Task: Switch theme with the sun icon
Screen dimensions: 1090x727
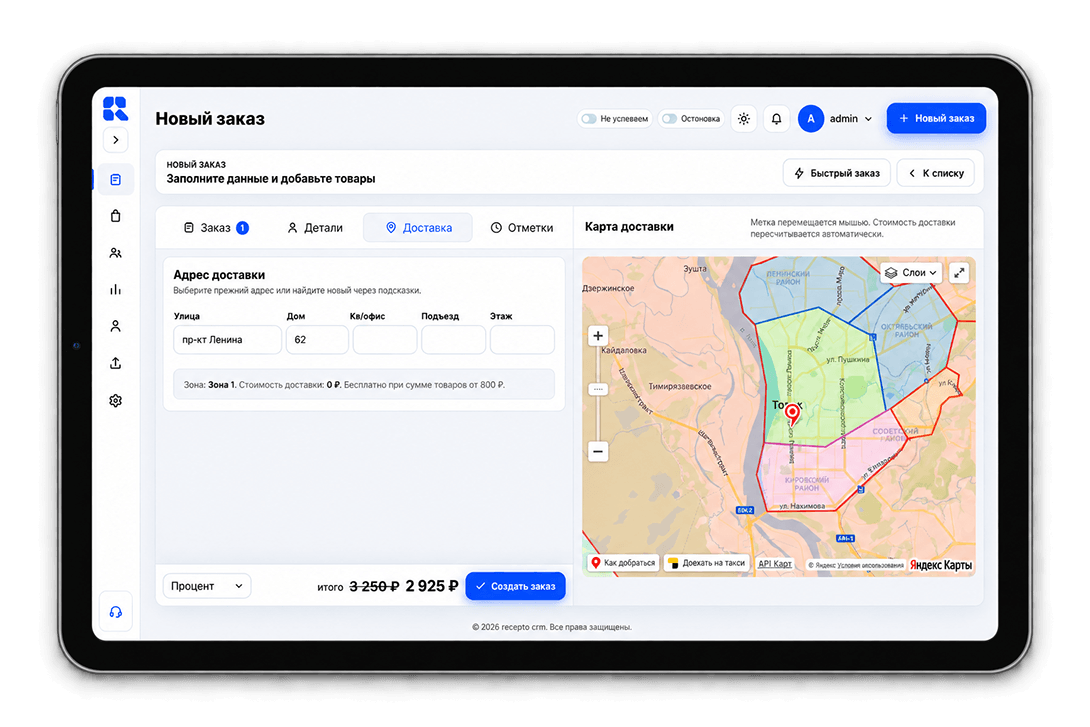Action: 744,119
